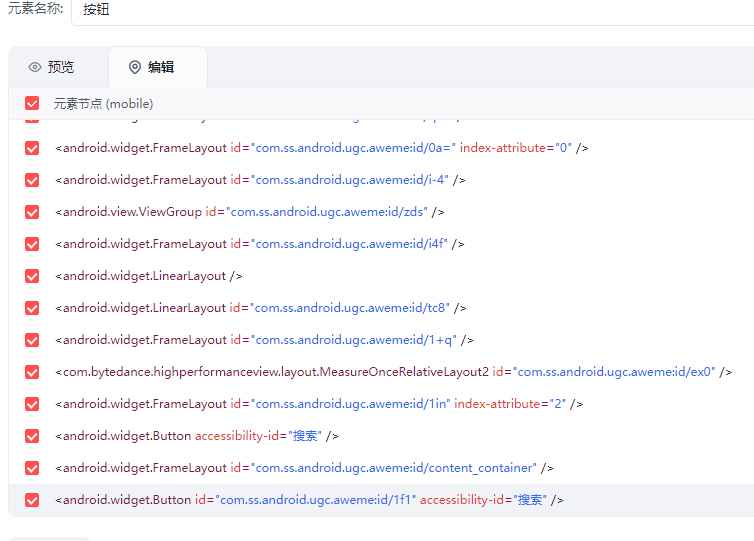The width and height of the screenshot is (754, 541).
Task: Select the ViewGroup id/zds node text
Action: click(x=250, y=212)
